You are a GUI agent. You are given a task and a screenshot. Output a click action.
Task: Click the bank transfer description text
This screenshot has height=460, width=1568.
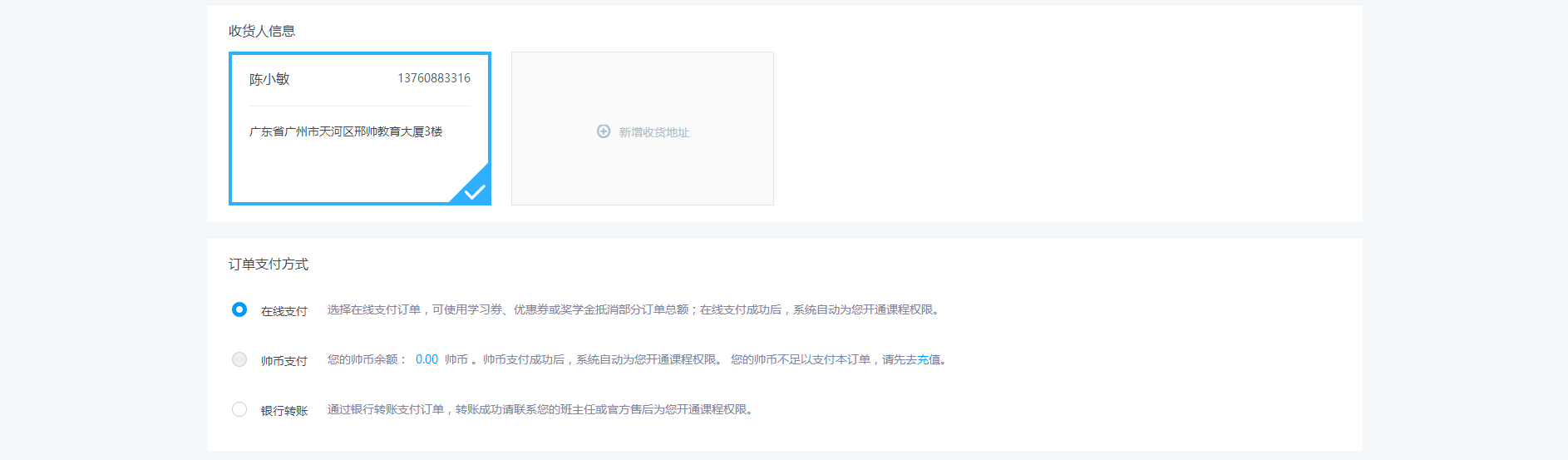540,409
